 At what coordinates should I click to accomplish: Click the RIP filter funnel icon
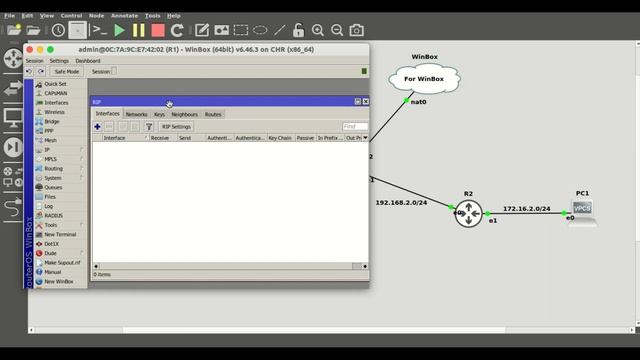pyautogui.click(x=149, y=127)
